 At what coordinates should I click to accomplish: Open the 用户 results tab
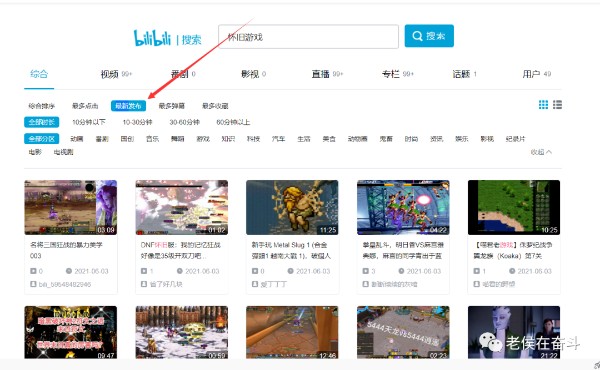(x=537, y=74)
